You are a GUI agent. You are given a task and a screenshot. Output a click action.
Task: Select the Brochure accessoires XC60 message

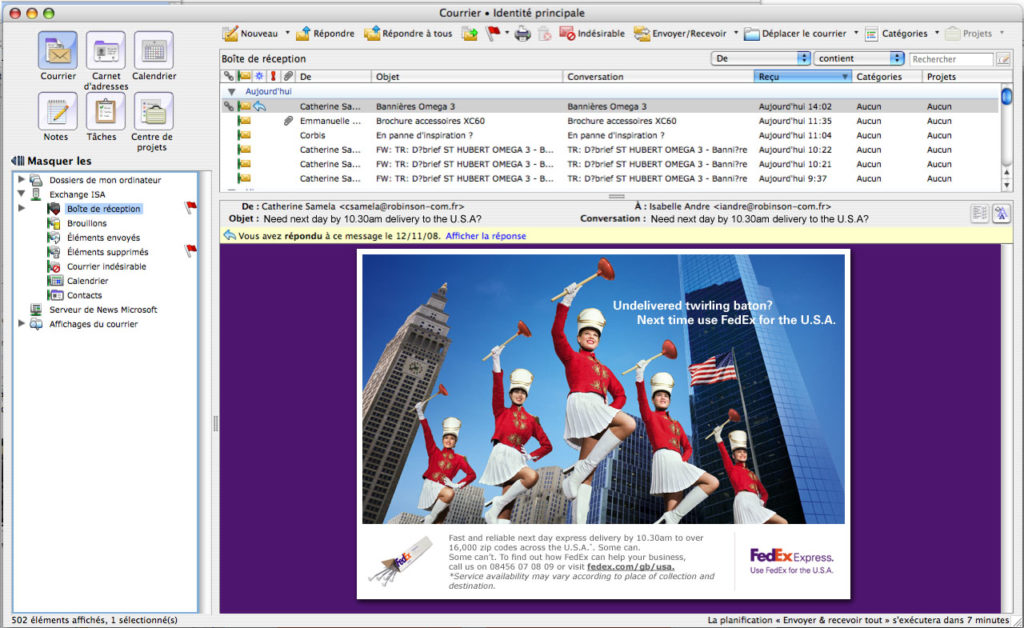coord(609,121)
